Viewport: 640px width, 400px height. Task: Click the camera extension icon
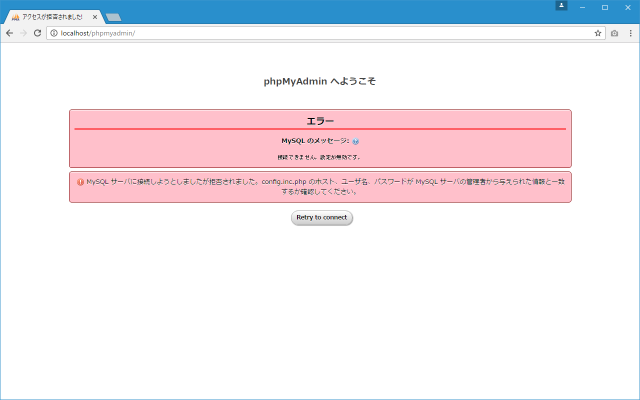tap(614, 33)
